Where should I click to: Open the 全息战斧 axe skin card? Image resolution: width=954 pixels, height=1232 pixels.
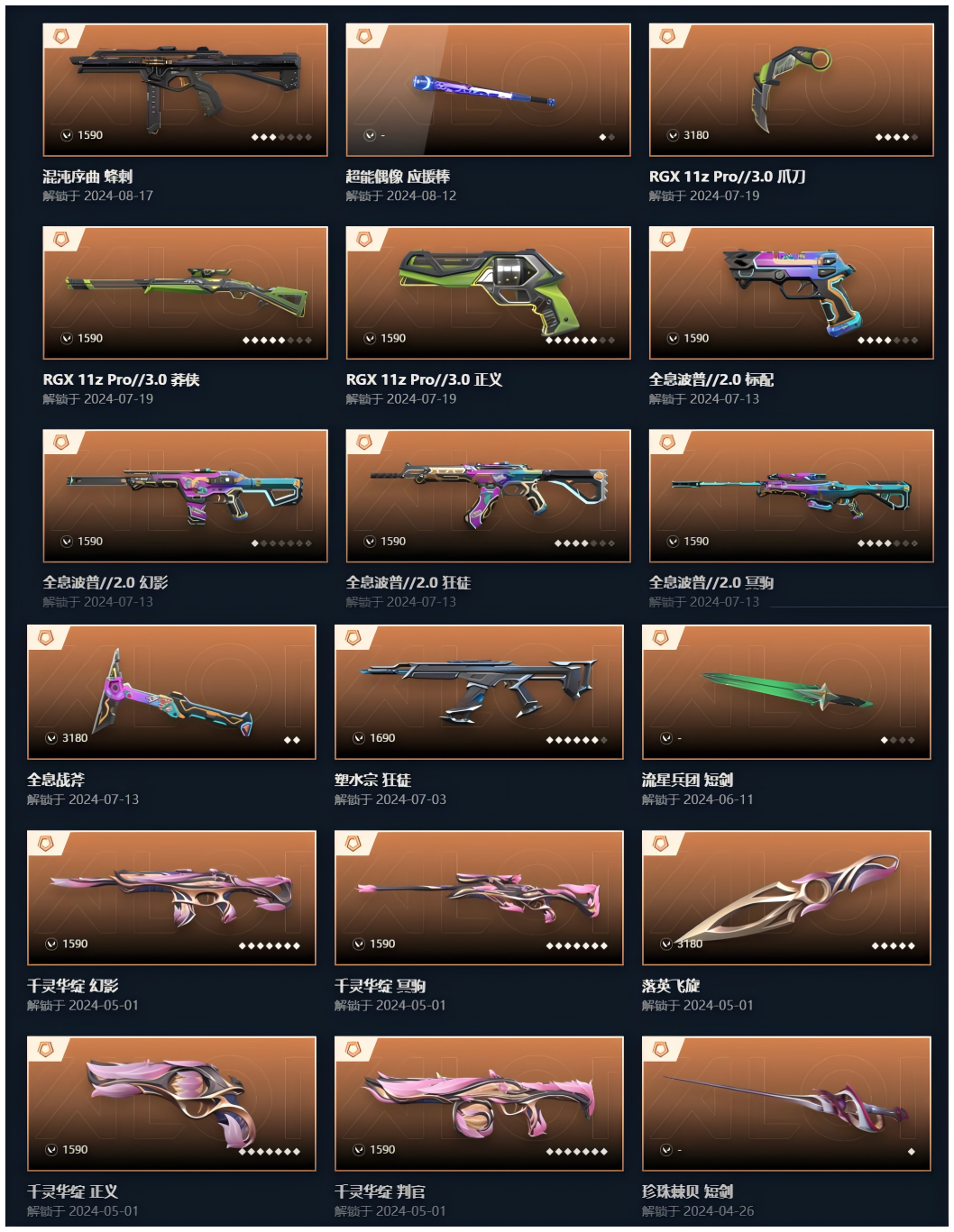(171, 692)
